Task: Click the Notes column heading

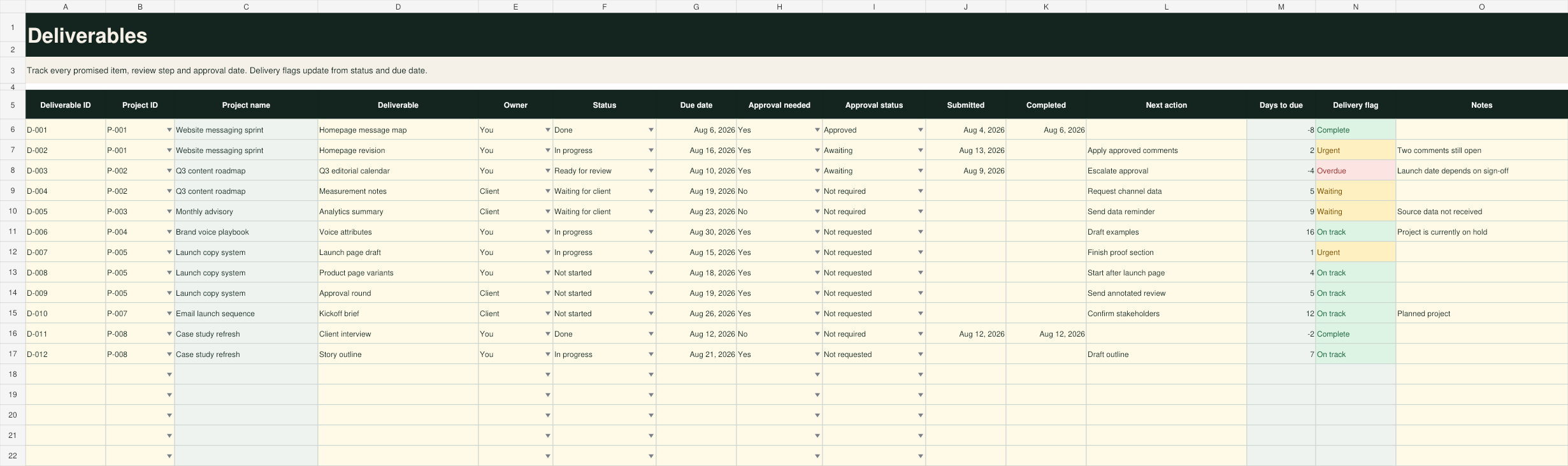Action: pyautogui.click(x=1481, y=105)
